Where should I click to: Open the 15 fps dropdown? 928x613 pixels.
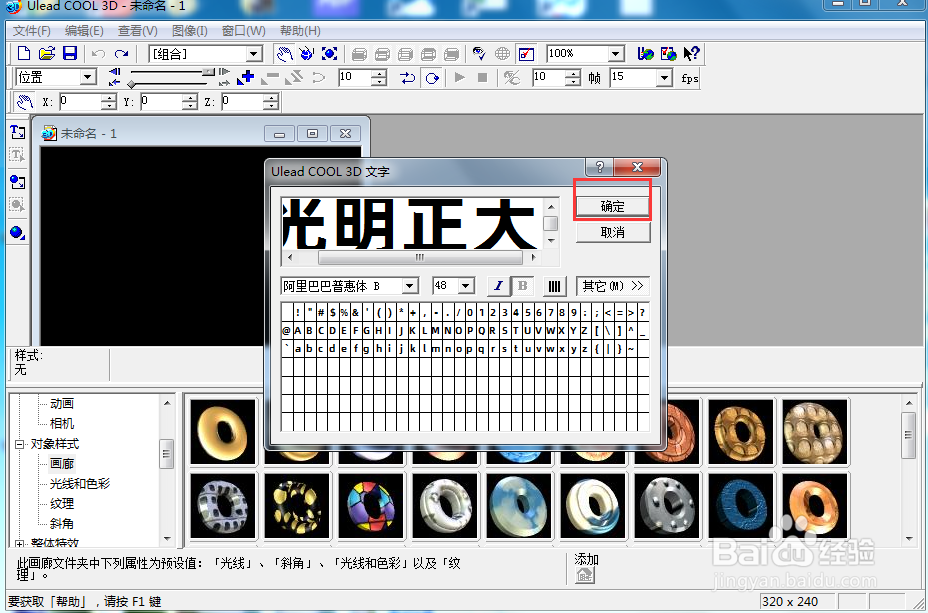665,78
